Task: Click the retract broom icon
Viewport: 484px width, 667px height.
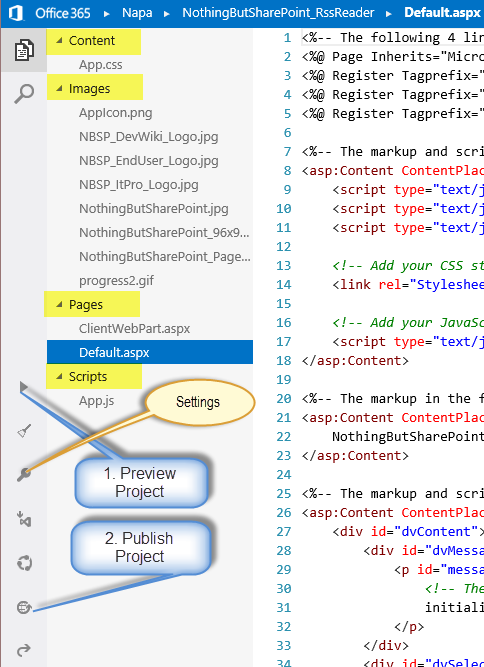Action: (x=24, y=431)
